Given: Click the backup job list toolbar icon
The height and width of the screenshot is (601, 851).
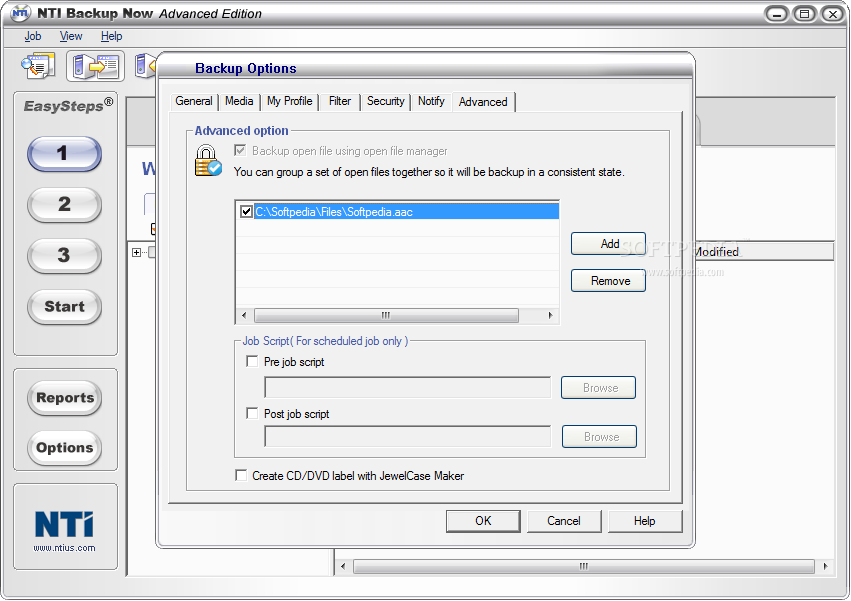Looking at the screenshot, I should 38,66.
